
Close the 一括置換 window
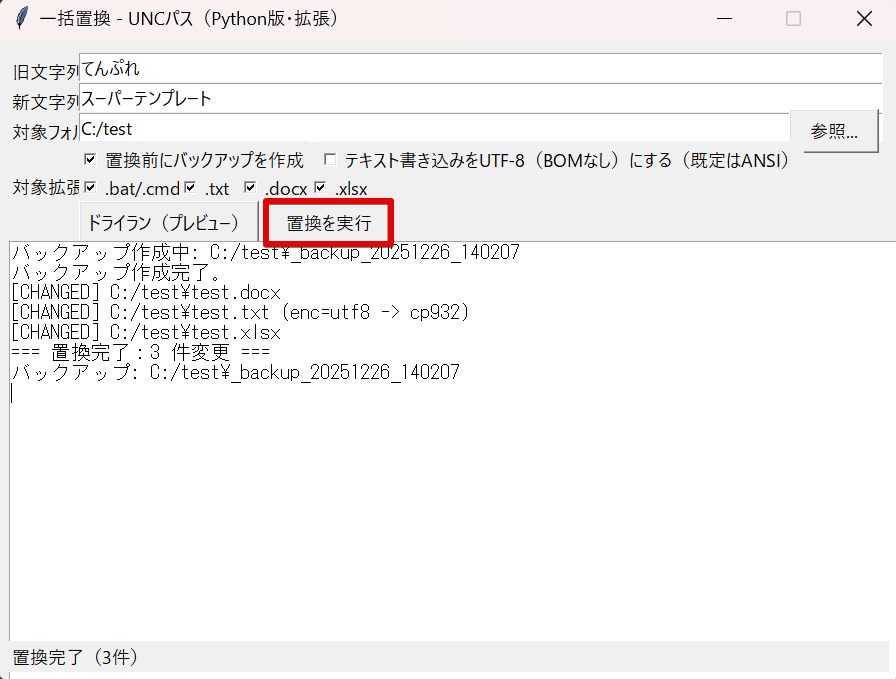[864, 18]
